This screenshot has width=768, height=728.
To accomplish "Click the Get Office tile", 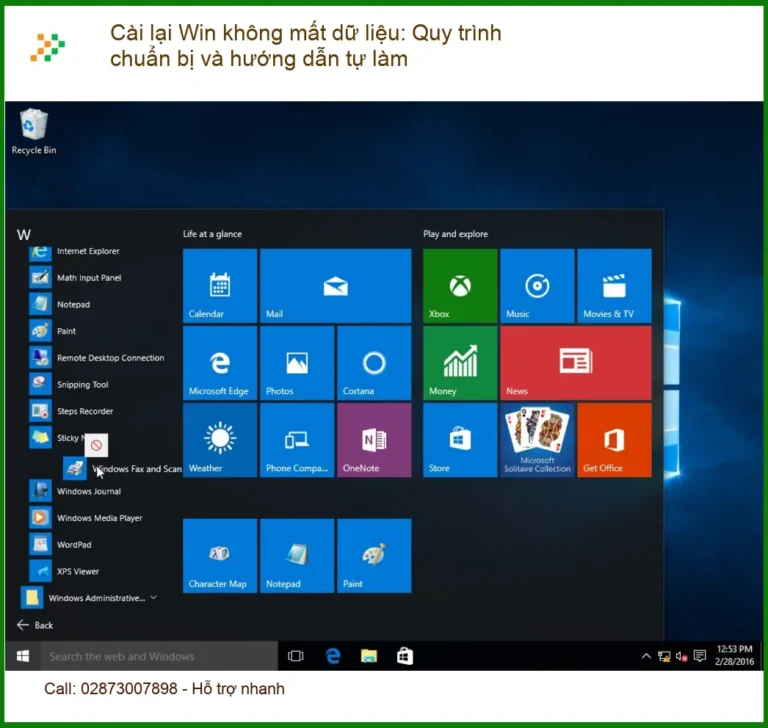I will click(614, 440).
